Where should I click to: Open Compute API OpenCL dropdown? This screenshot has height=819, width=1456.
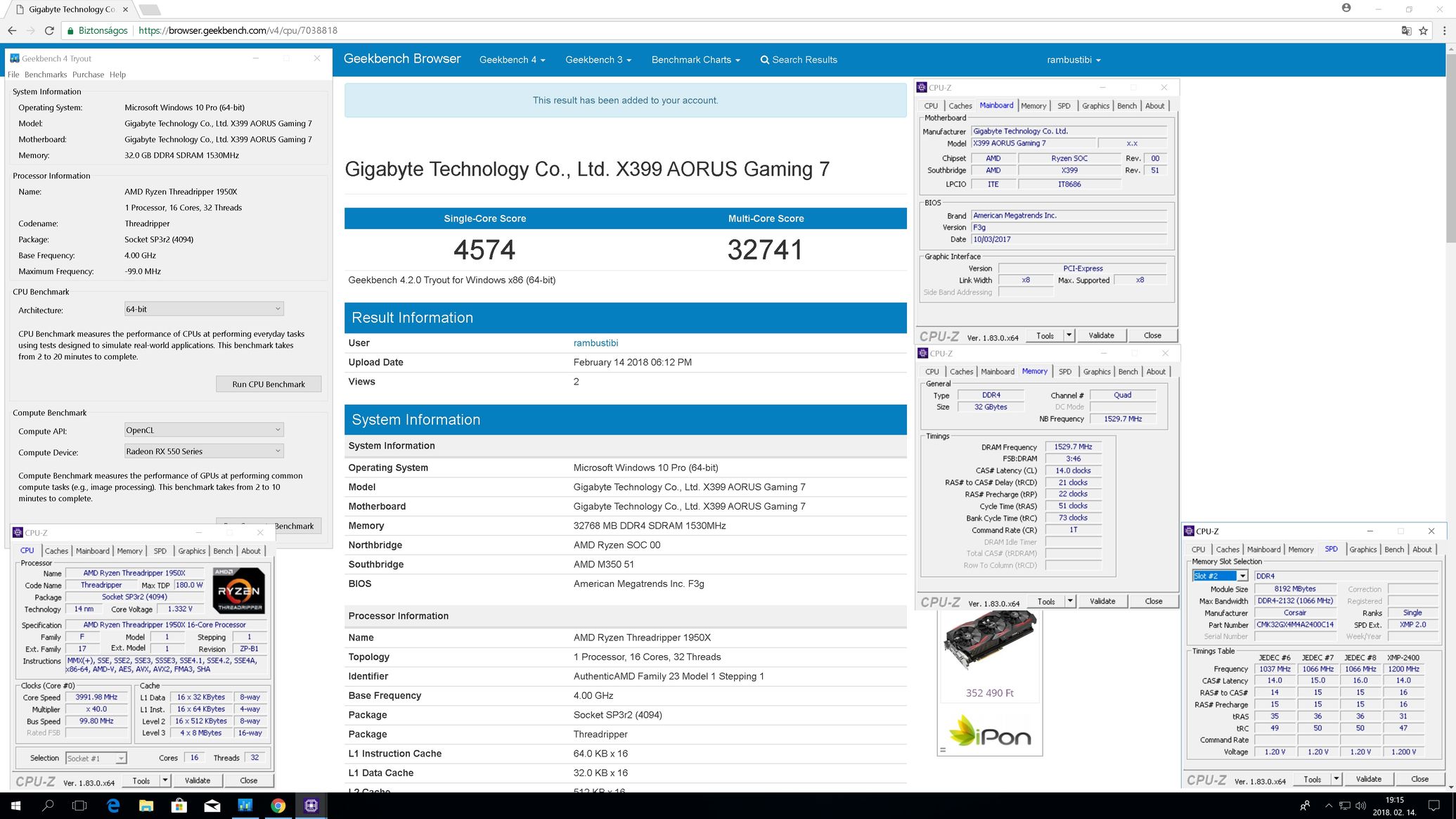click(x=204, y=430)
